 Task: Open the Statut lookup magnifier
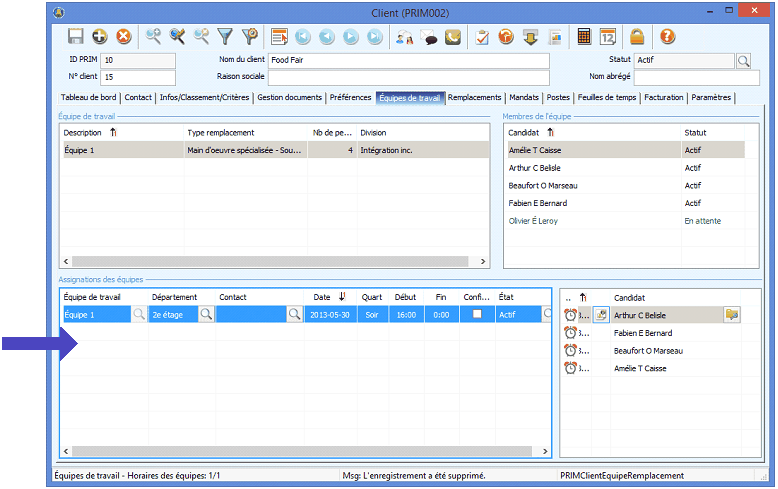pyautogui.click(x=743, y=61)
